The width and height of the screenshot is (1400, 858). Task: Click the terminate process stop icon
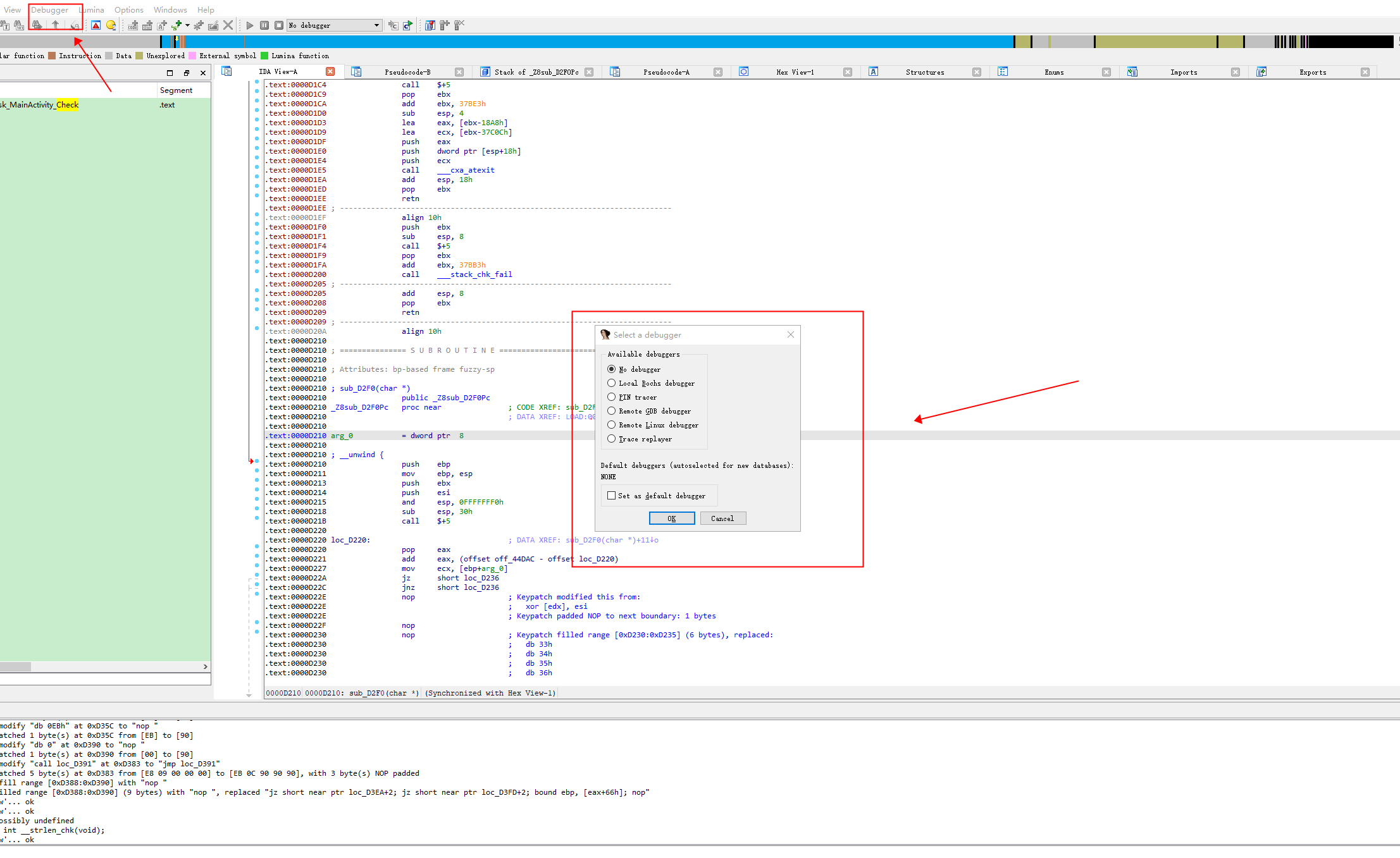pyautogui.click(x=278, y=25)
